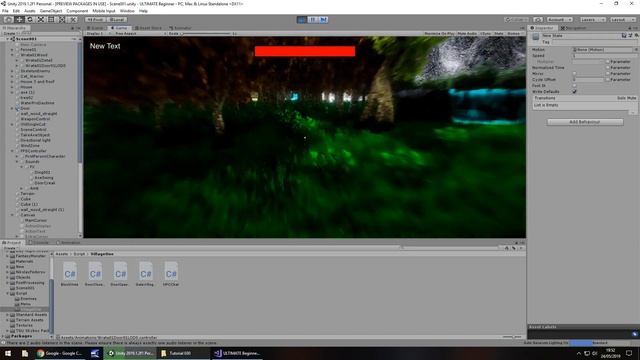Open the Component menu
The image size is (640, 360).
click(x=77, y=11)
